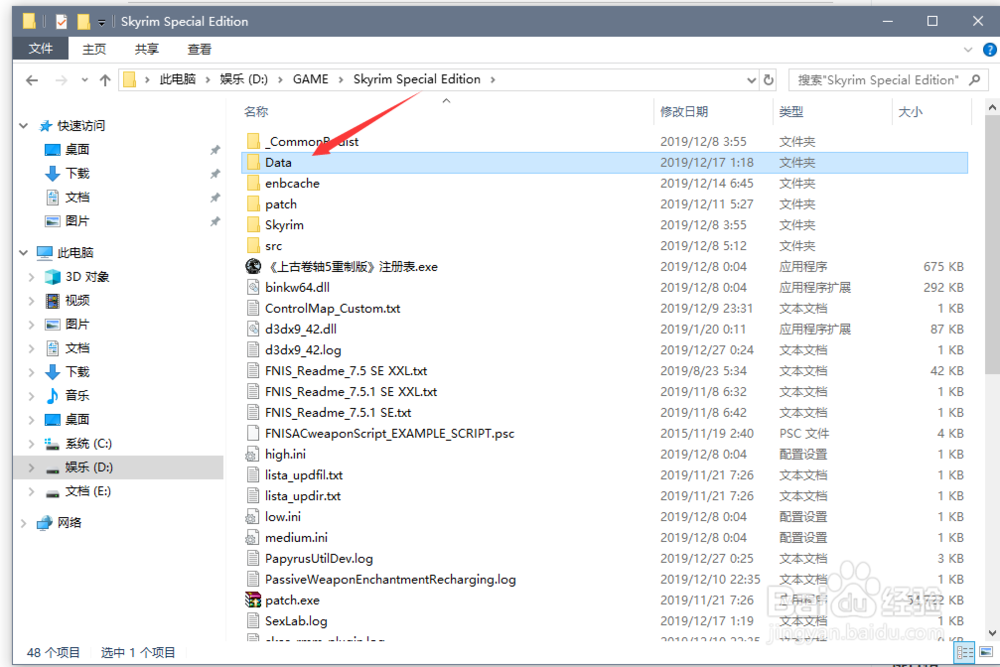Collapse the 快速访问 tree group
The image size is (1000, 667).
pyautogui.click(x=24, y=126)
